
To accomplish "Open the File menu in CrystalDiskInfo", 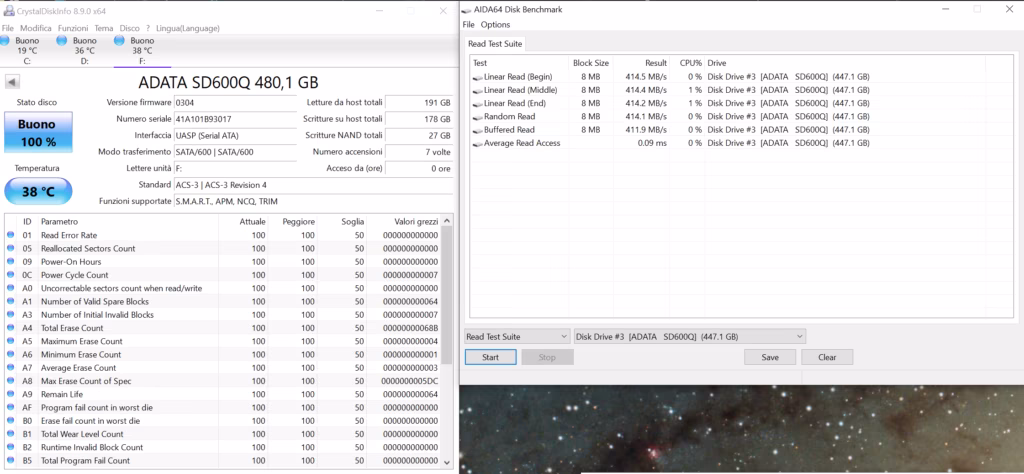I will [8, 28].
